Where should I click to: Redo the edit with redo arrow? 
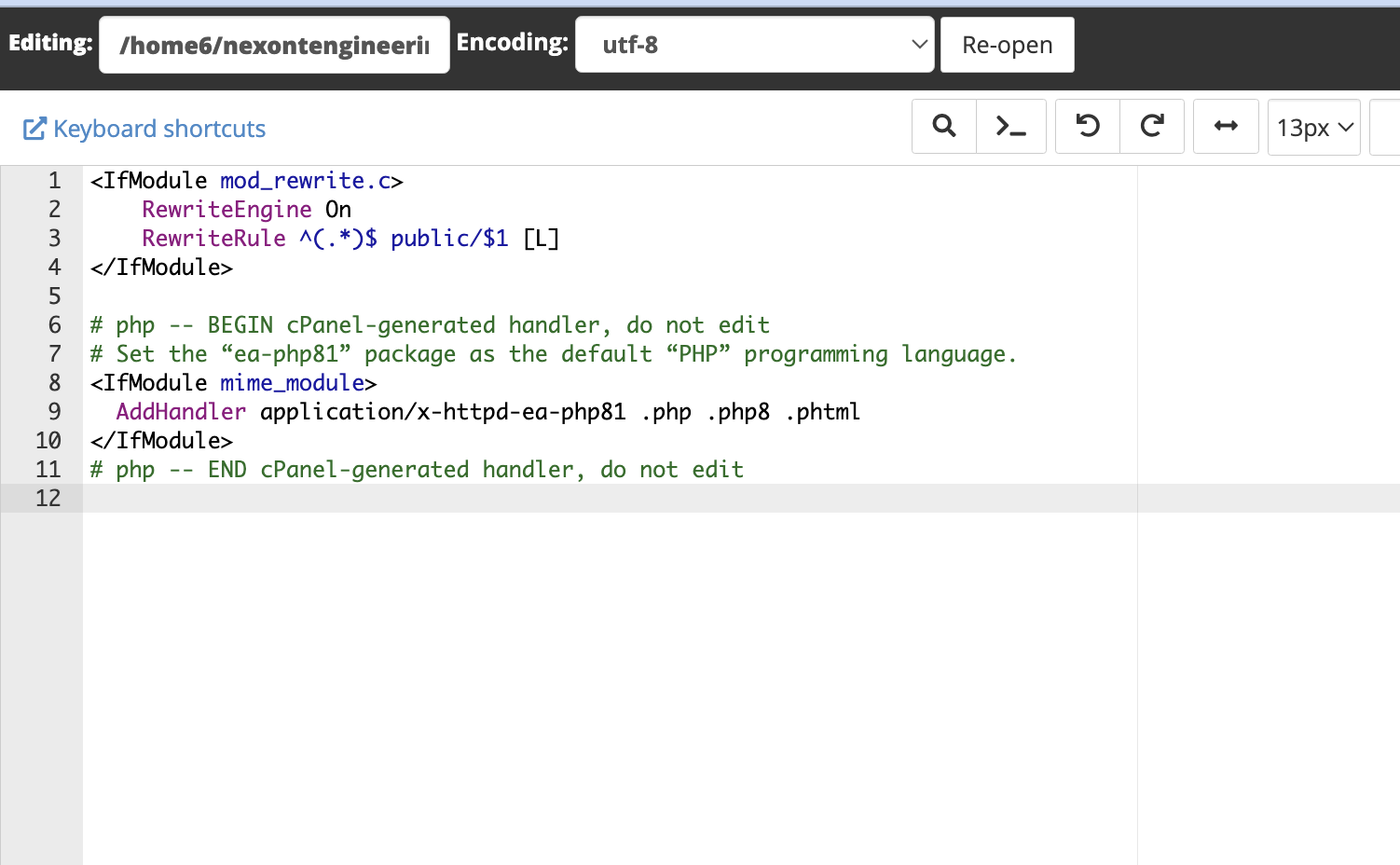click(x=1152, y=126)
